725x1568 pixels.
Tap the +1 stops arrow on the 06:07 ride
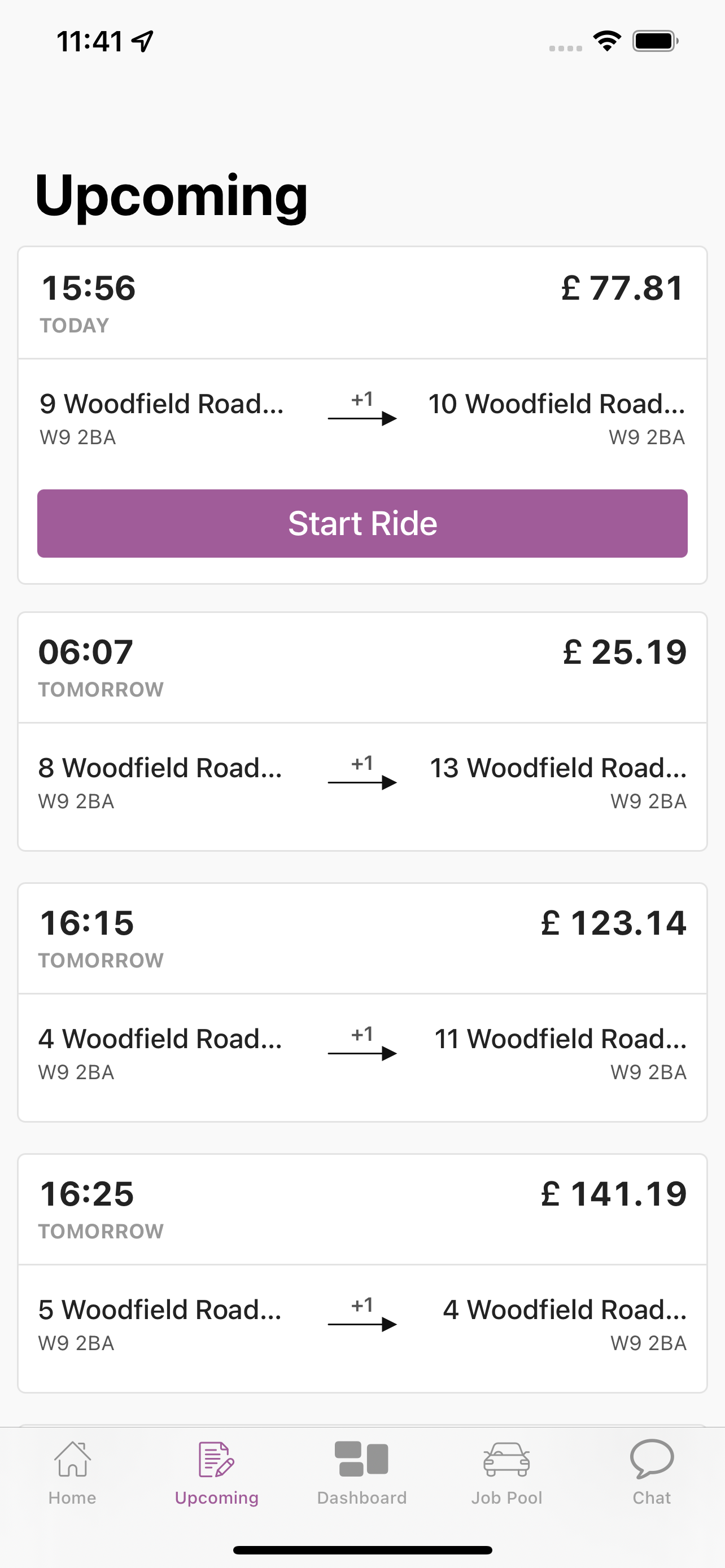(x=362, y=773)
